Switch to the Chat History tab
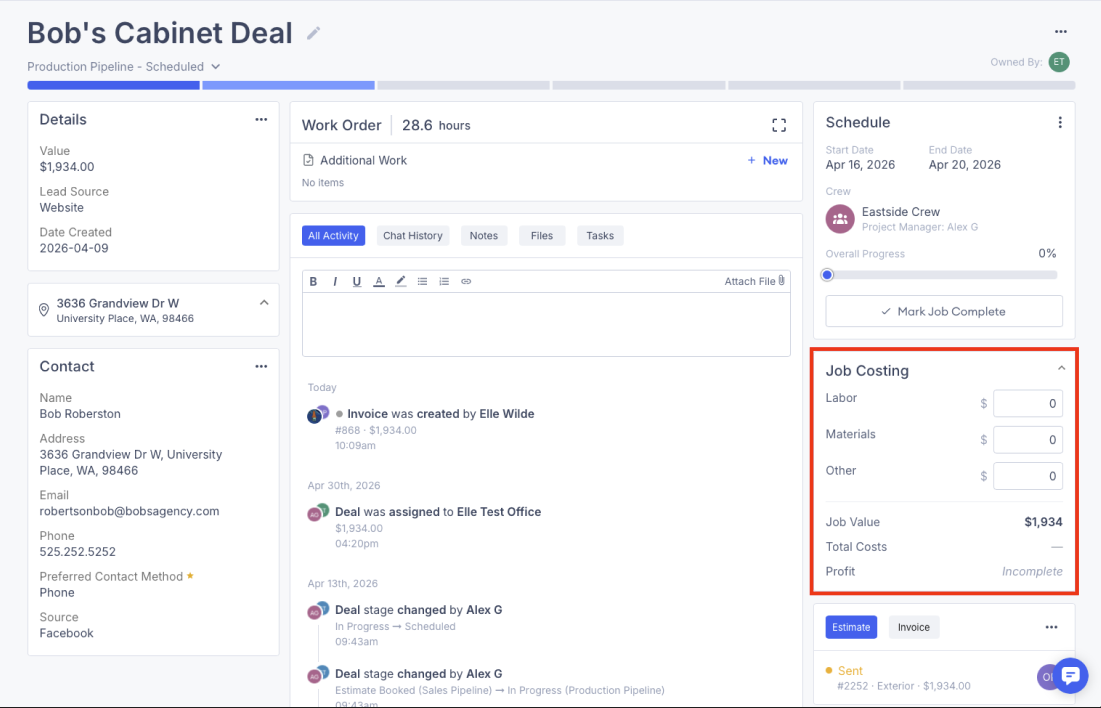The height and width of the screenshot is (708, 1101). click(x=413, y=235)
